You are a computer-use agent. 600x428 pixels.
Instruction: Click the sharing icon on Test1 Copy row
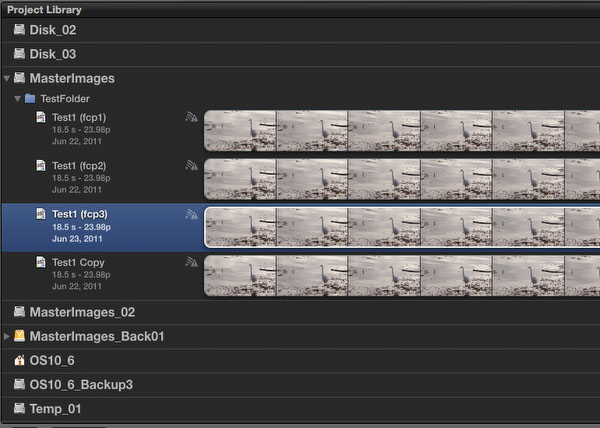tap(191, 262)
